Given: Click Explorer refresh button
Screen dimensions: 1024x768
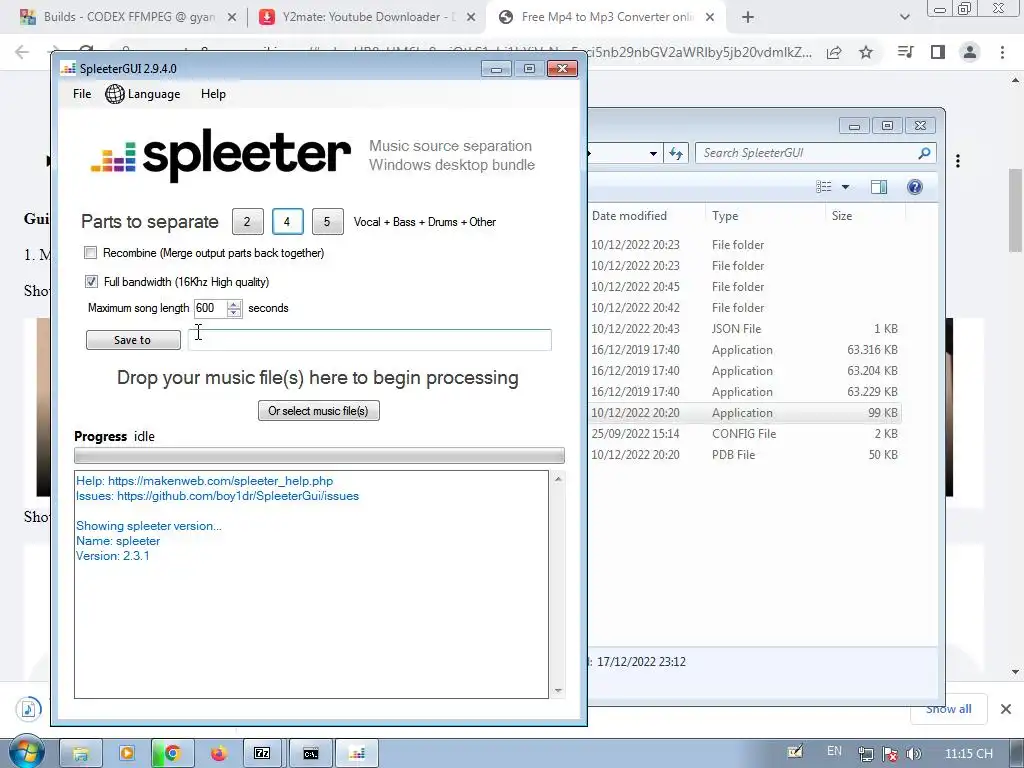Looking at the screenshot, I should tap(676, 153).
